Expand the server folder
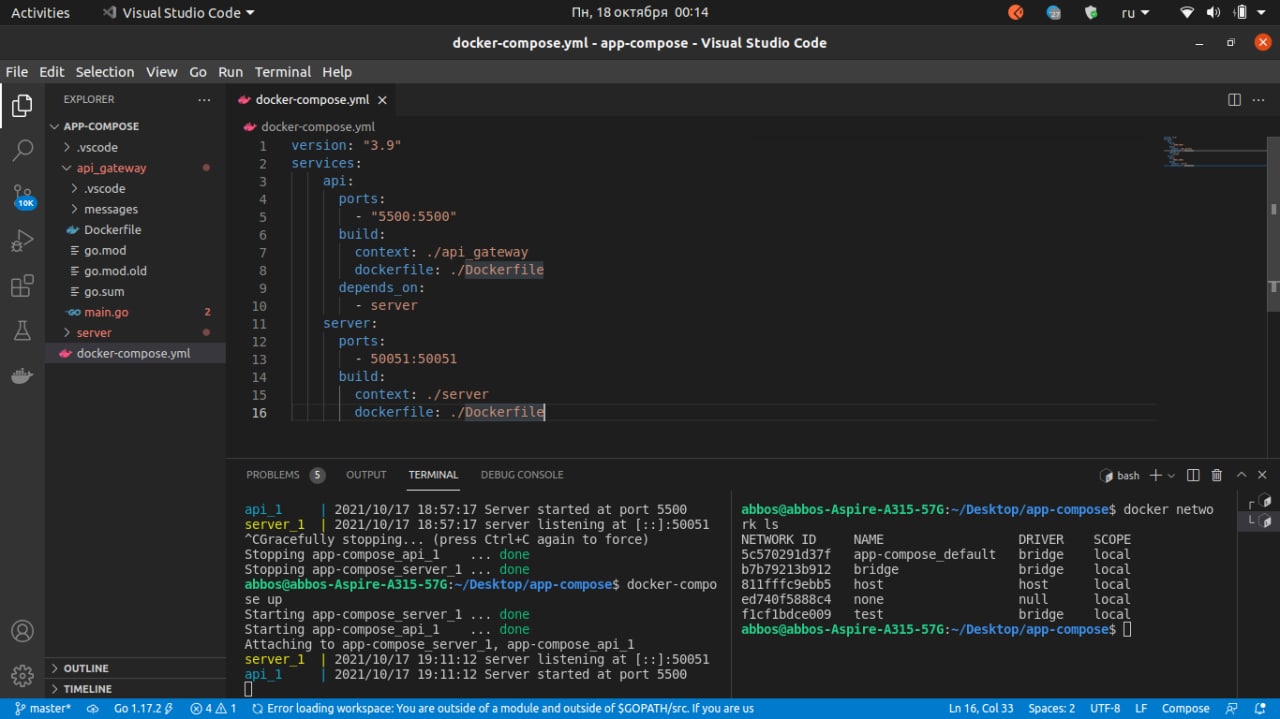Image resolution: width=1280 pixels, height=719 pixels. (x=94, y=332)
